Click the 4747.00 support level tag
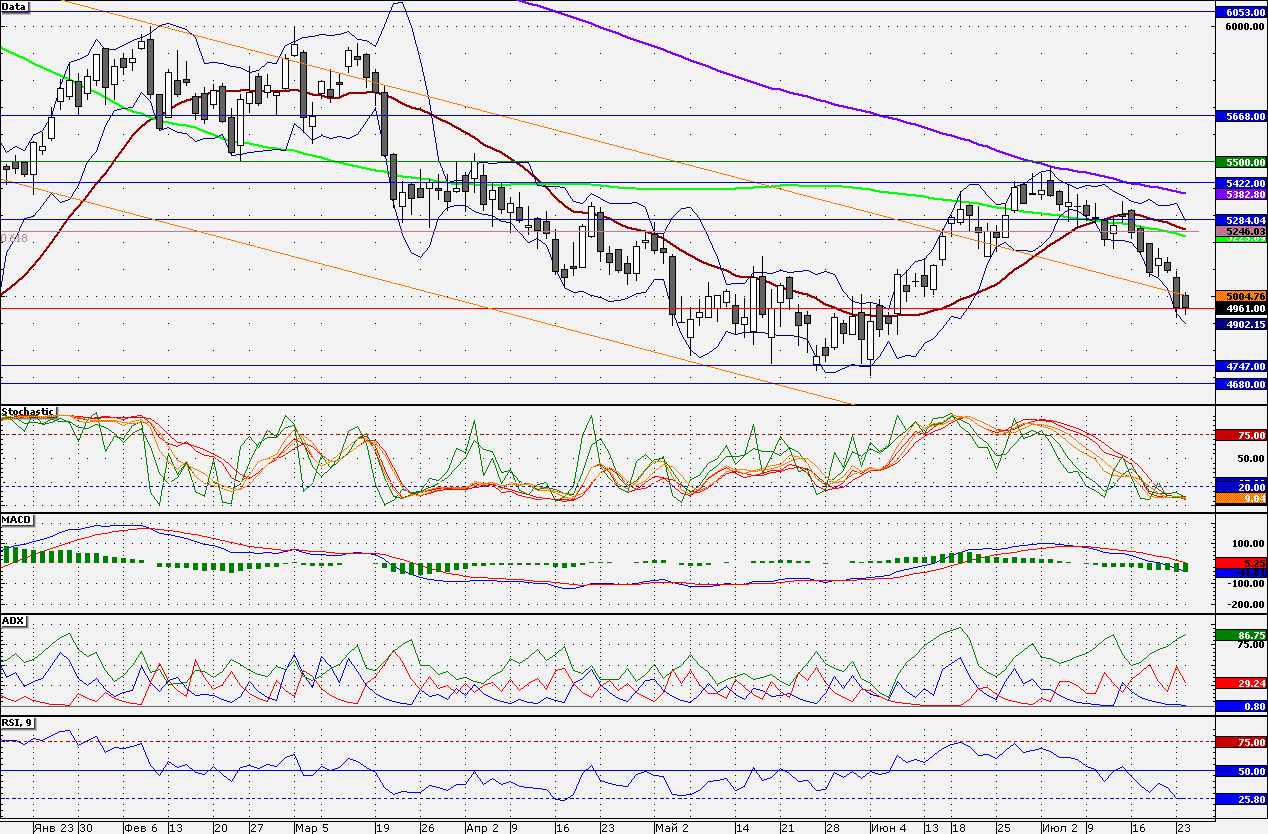The image size is (1268, 834). pyautogui.click(x=1240, y=366)
